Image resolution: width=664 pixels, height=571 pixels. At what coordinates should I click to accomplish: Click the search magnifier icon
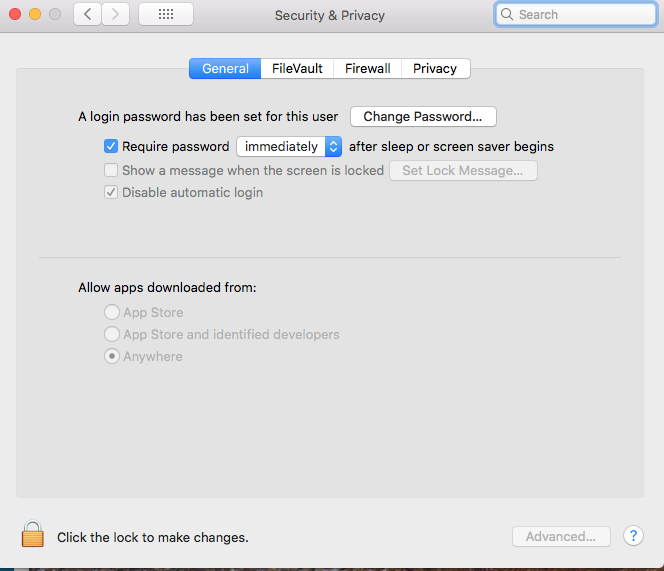click(x=506, y=14)
